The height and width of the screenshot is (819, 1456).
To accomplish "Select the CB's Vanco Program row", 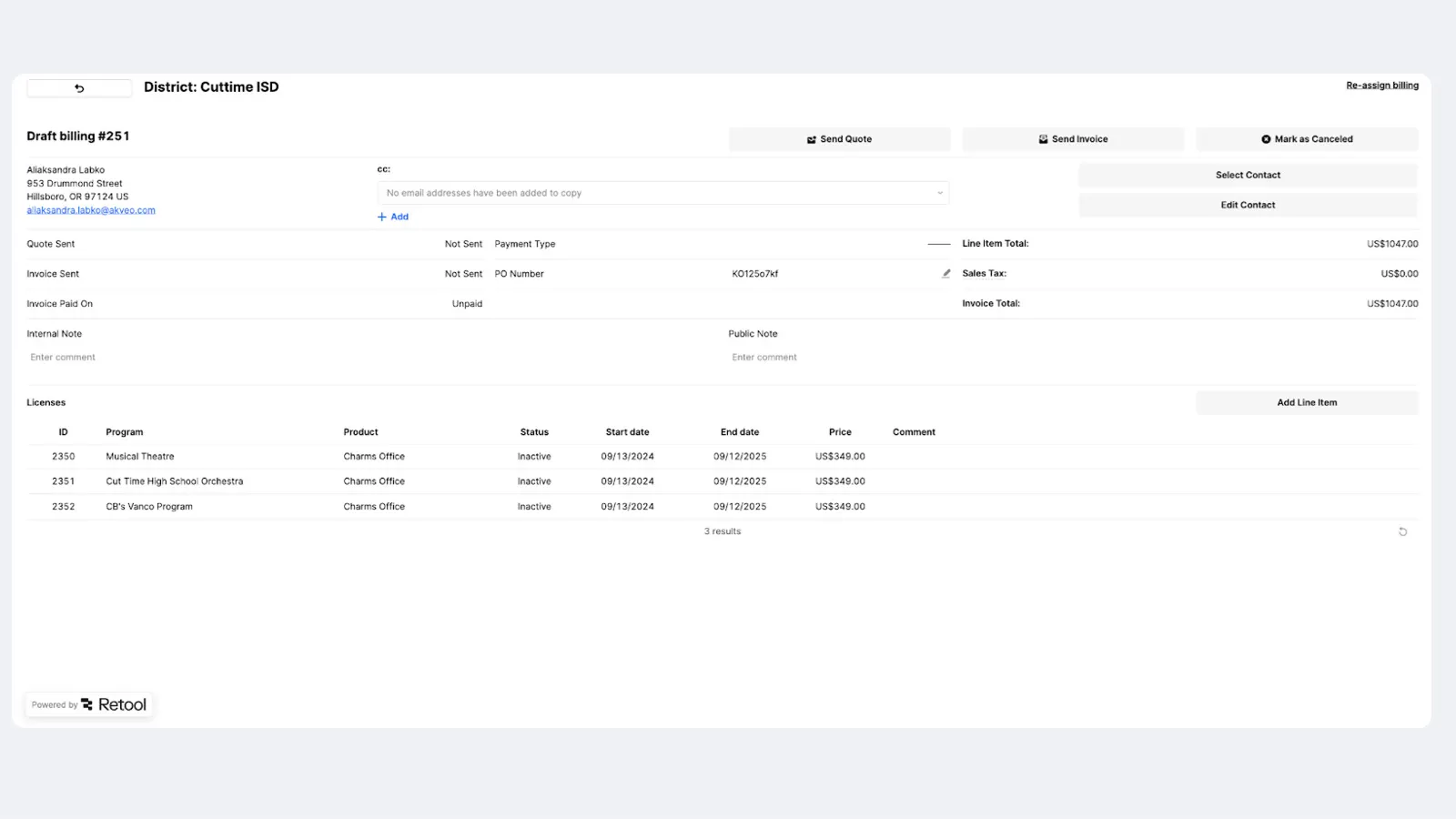I will 723,507.
